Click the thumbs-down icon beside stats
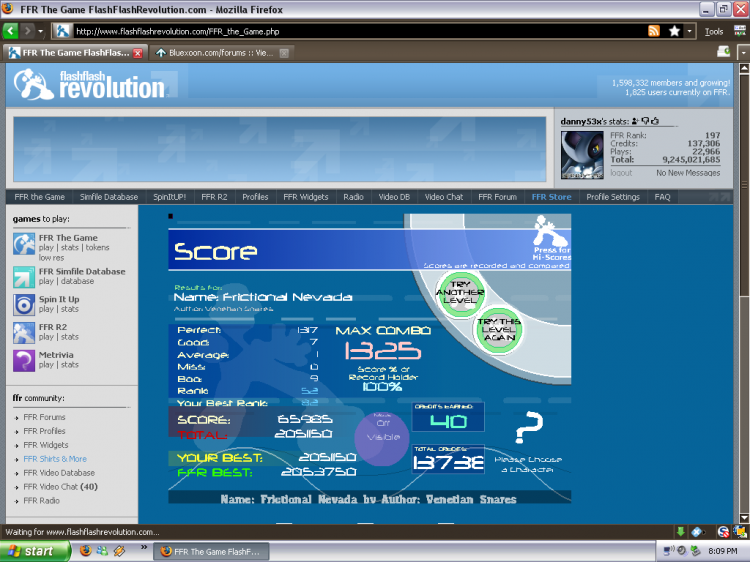 tap(645, 121)
